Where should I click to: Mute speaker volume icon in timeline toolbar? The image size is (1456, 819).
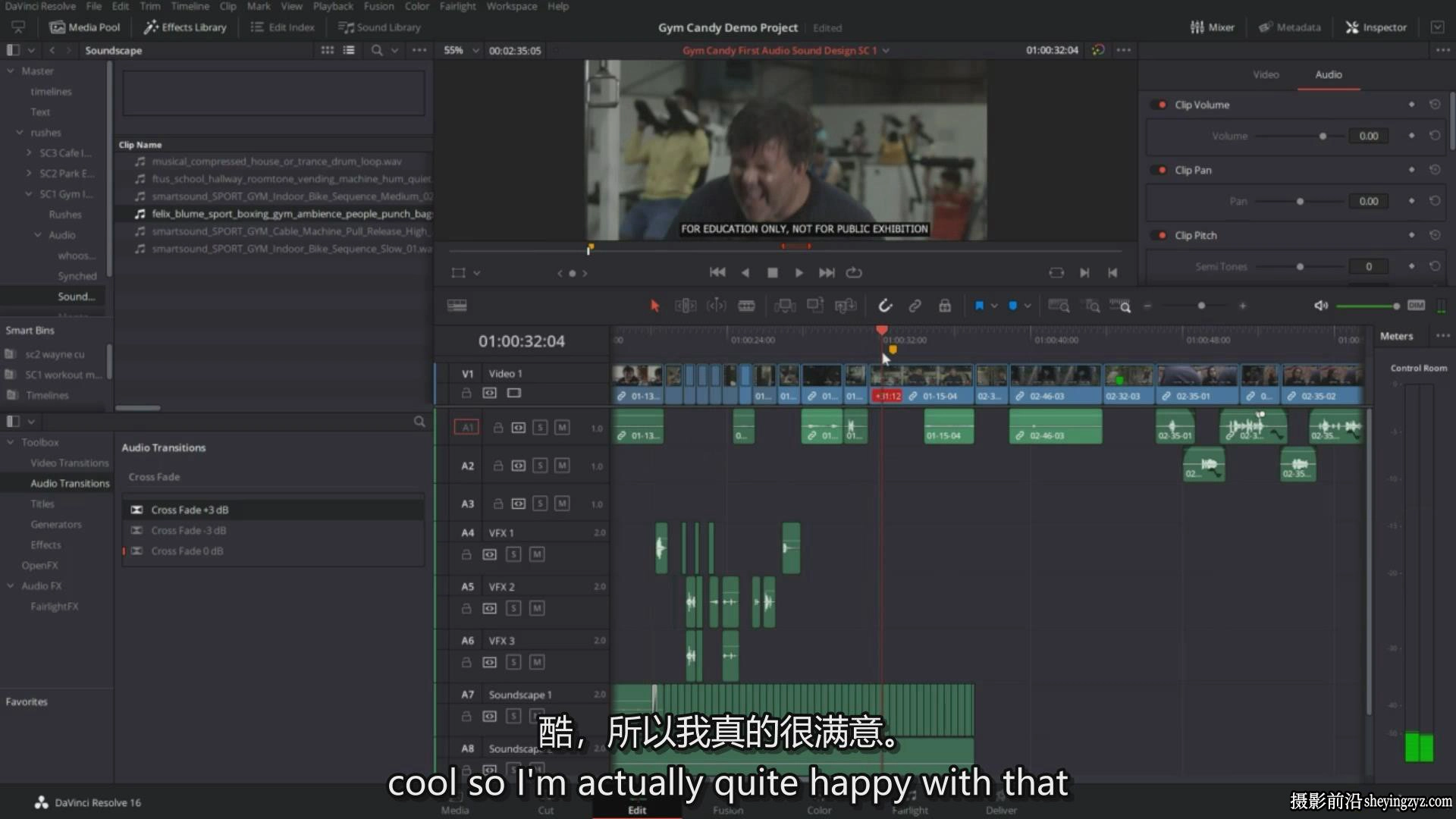(x=1321, y=306)
